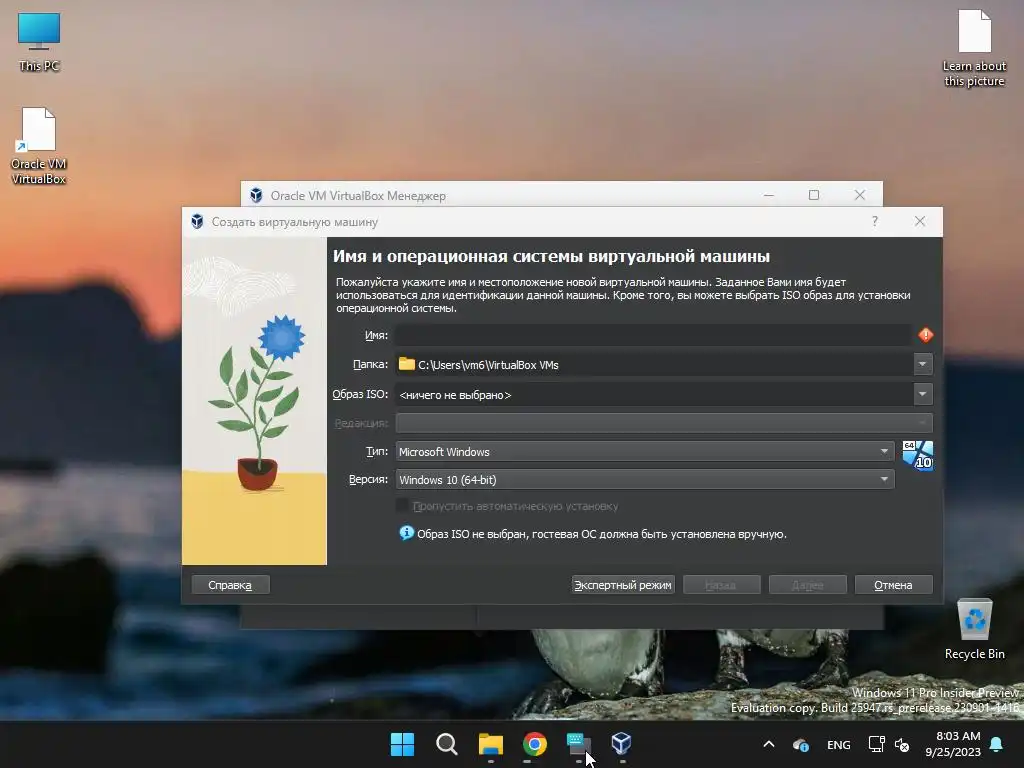This screenshot has height=768, width=1024.
Task: Open network status tray icon
Action: tap(876, 744)
